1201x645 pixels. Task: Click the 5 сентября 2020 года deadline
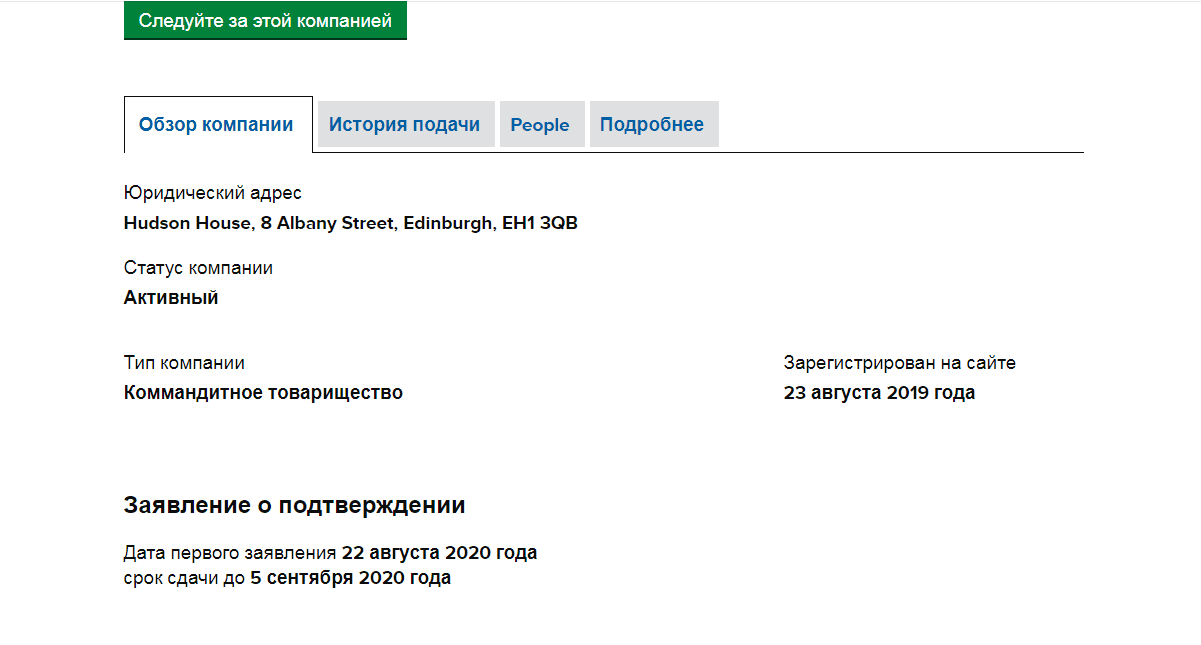[x=350, y=578]
